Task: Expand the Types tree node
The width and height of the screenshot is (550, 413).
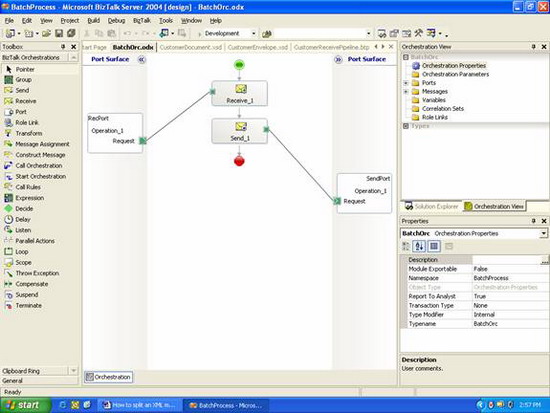Action: click(406, 126)
